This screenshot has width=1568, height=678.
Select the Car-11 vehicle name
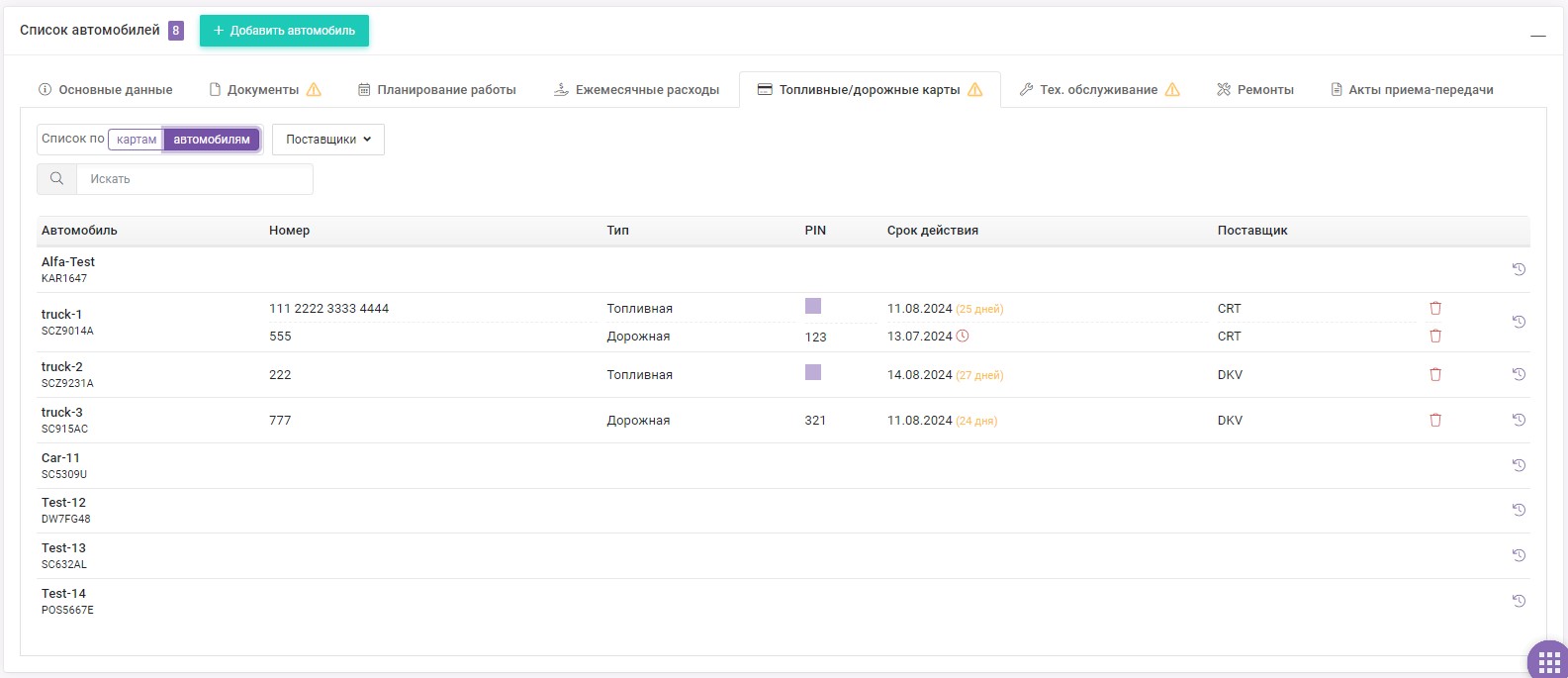coord(60,458)
